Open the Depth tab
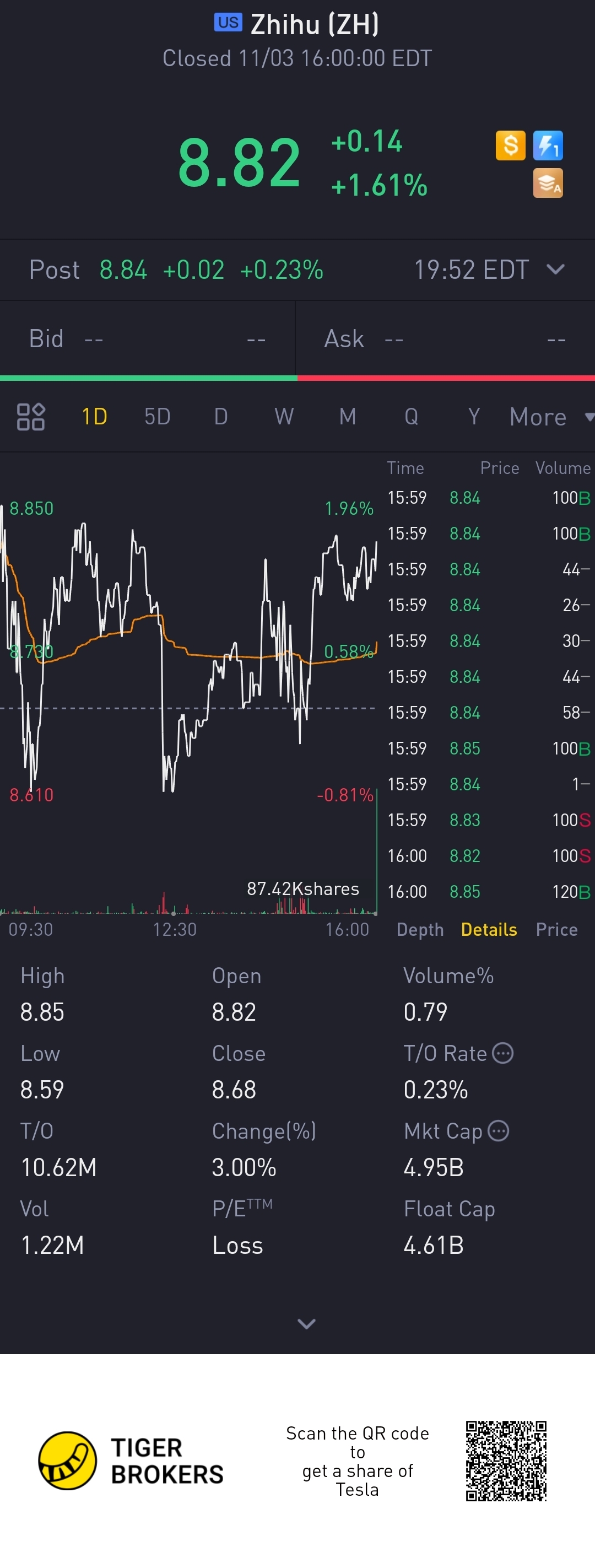This screenshot has width=595, height=1568. 420,929
